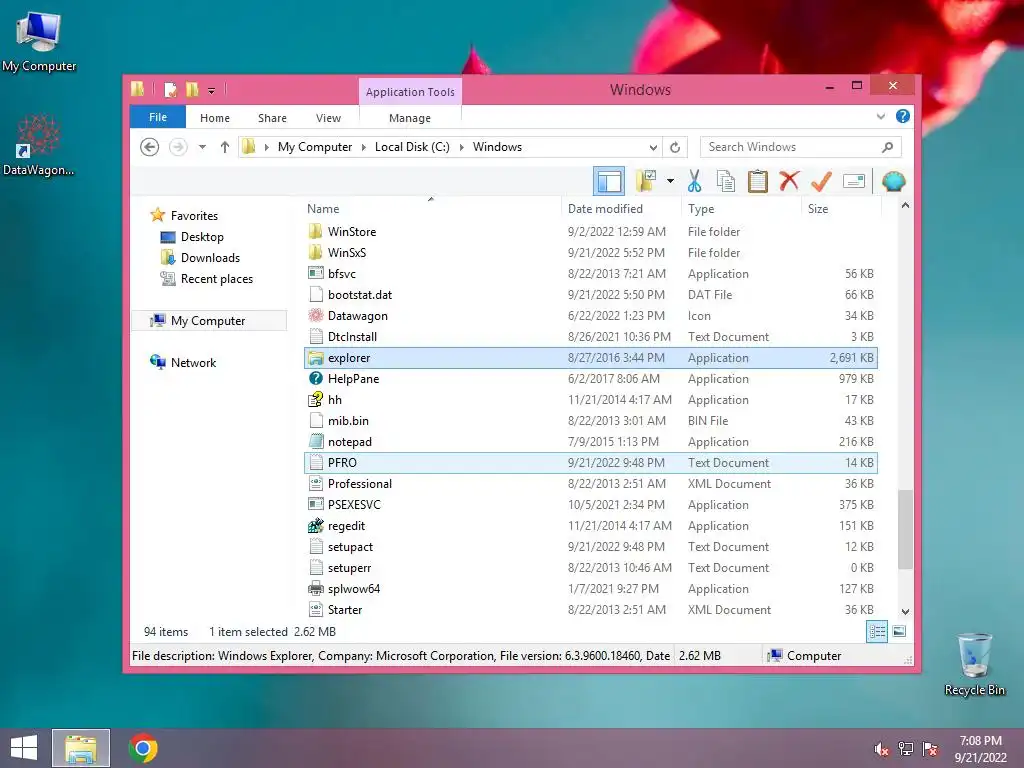Viewport: 1024px width, 768px height.
Task: Click the Cut scissors icon
Action: point(694,181)
